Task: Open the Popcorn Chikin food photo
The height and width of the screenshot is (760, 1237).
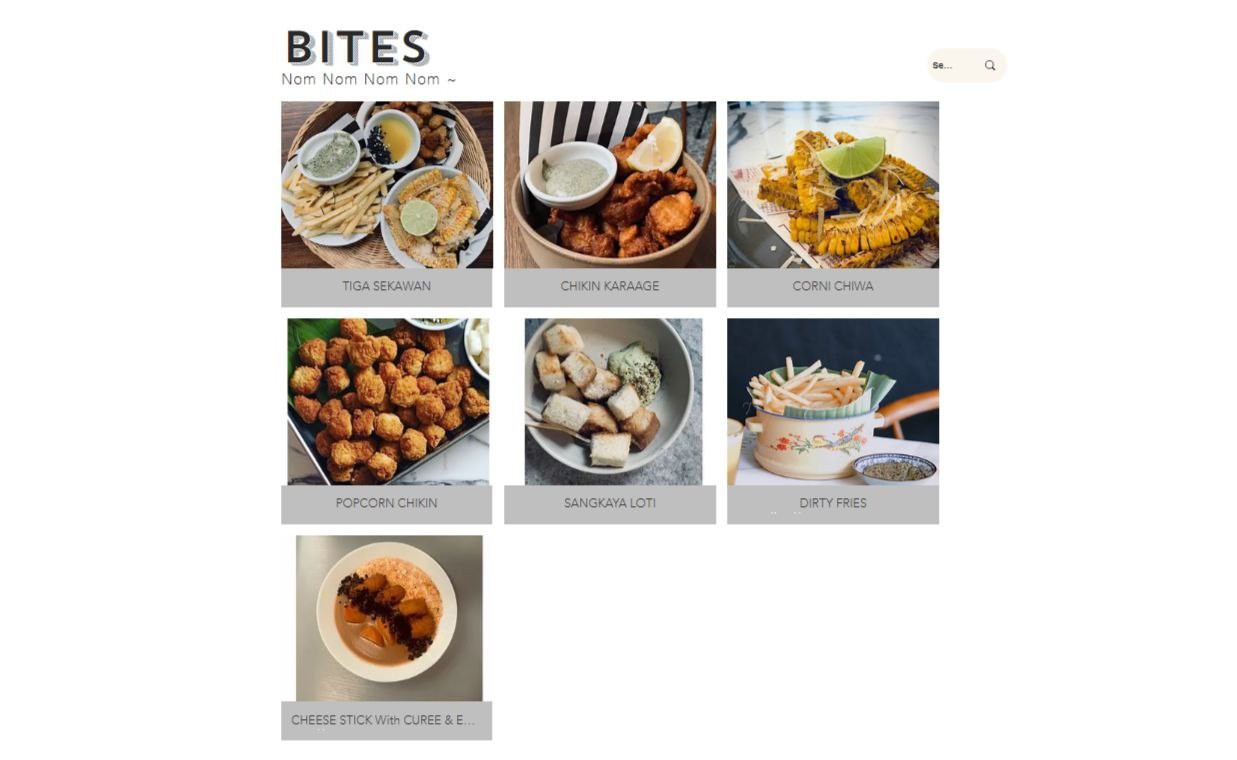Action: (388, 401)
